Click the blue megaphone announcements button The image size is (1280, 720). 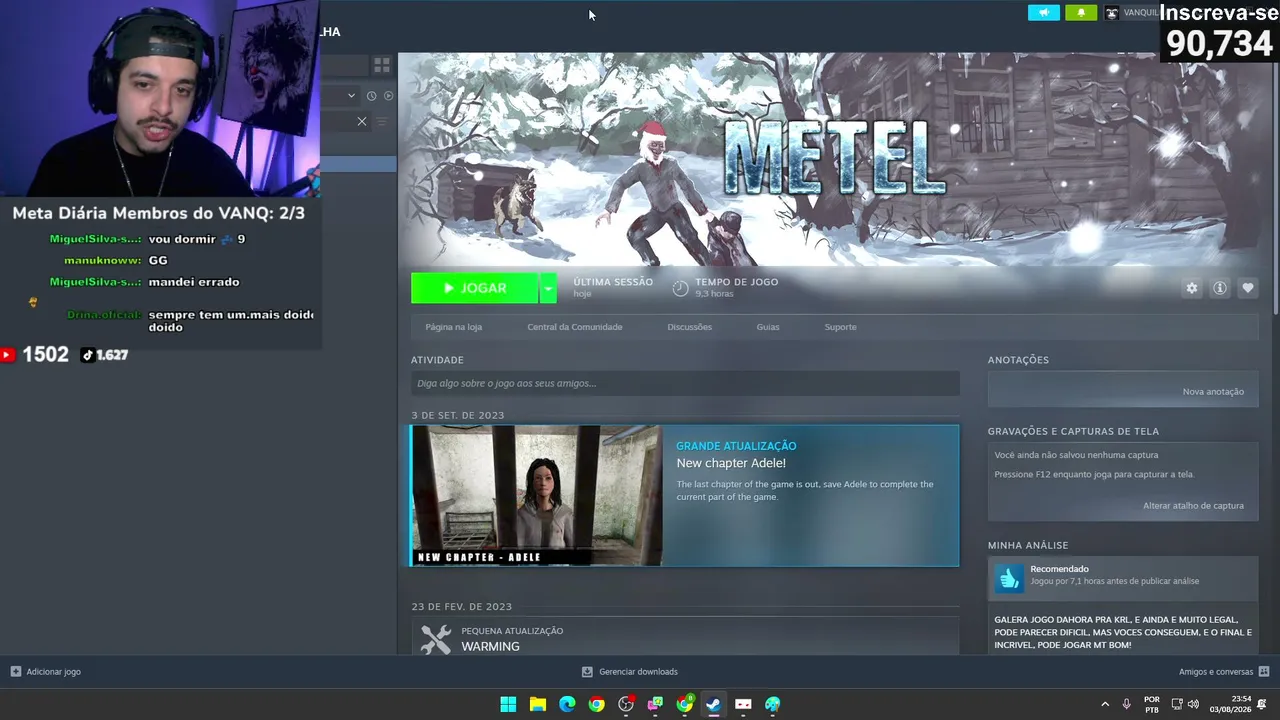(x=1043, y=13)
